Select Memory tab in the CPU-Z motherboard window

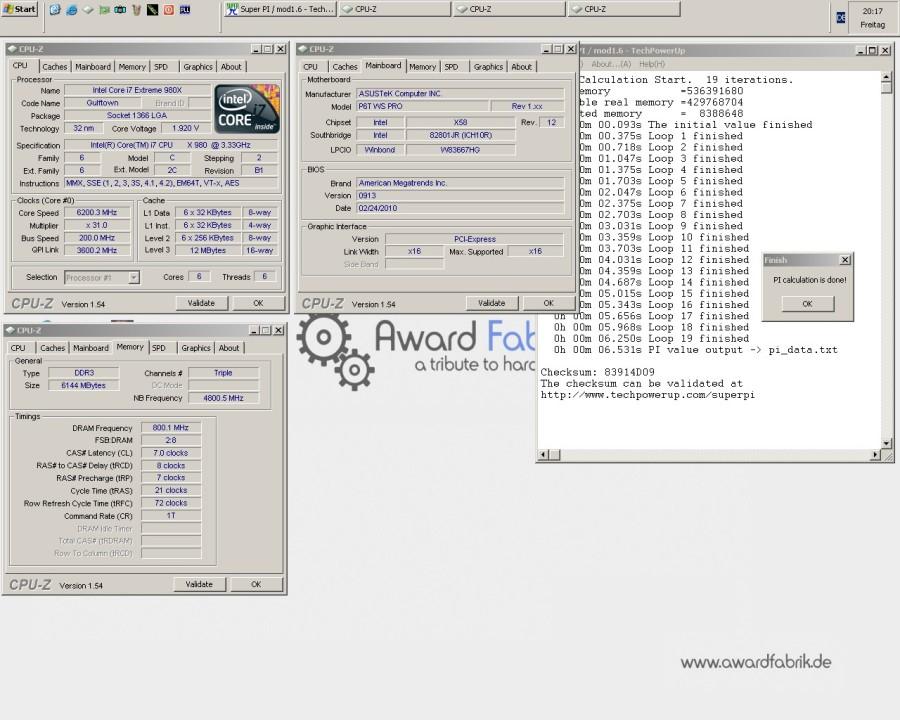(422, 67)
